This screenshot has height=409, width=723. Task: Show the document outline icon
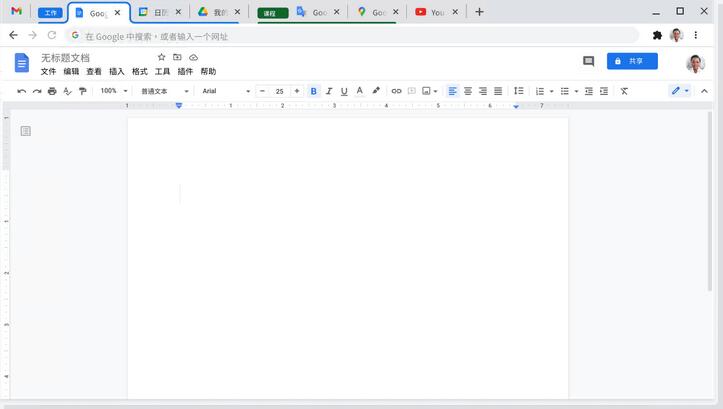tap(26, 131)
